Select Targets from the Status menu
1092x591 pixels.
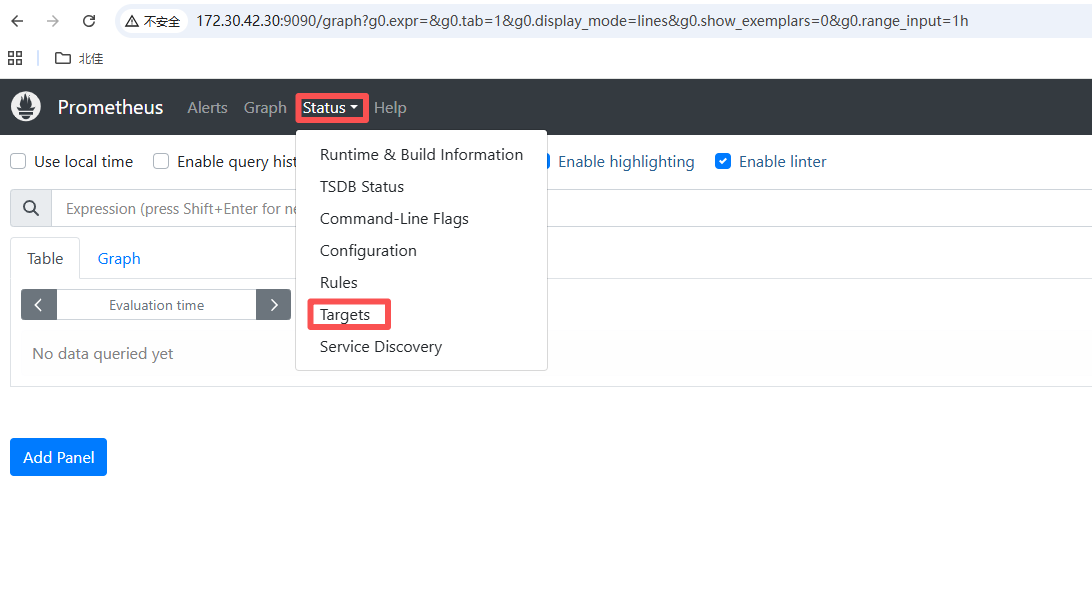[x=345, y=315]
